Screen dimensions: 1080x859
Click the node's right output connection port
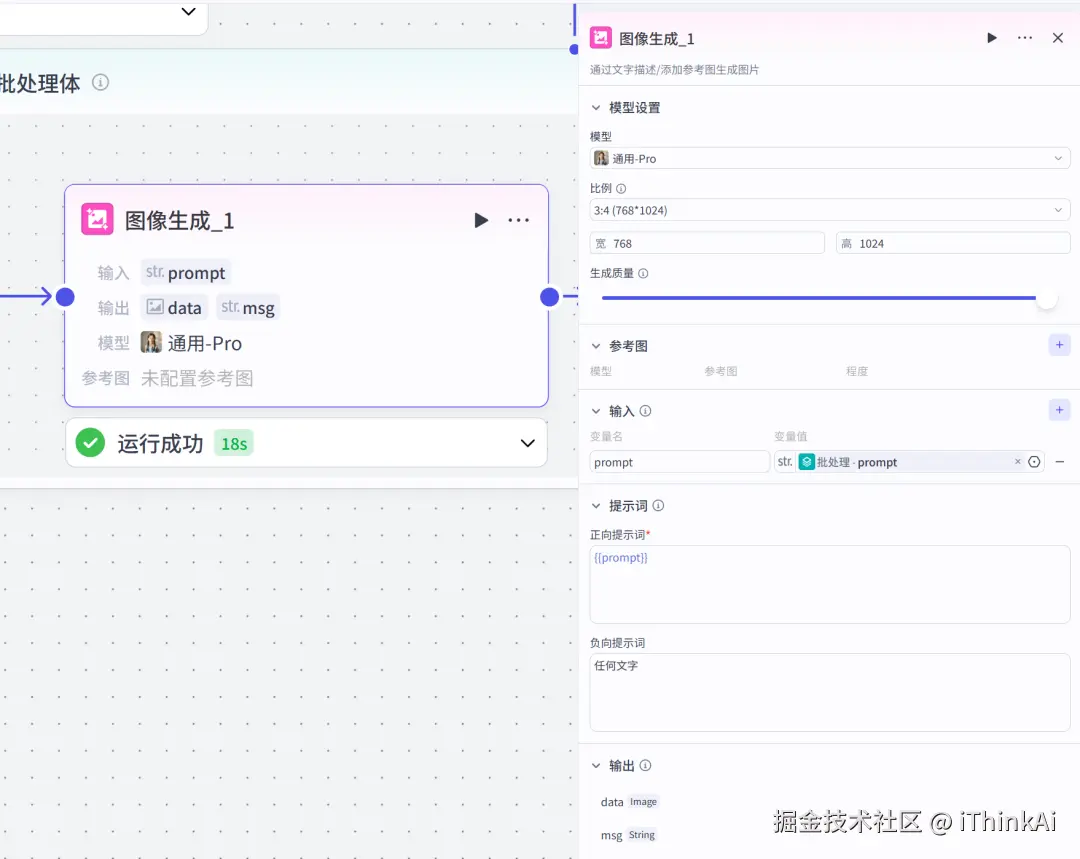point(550,297)
